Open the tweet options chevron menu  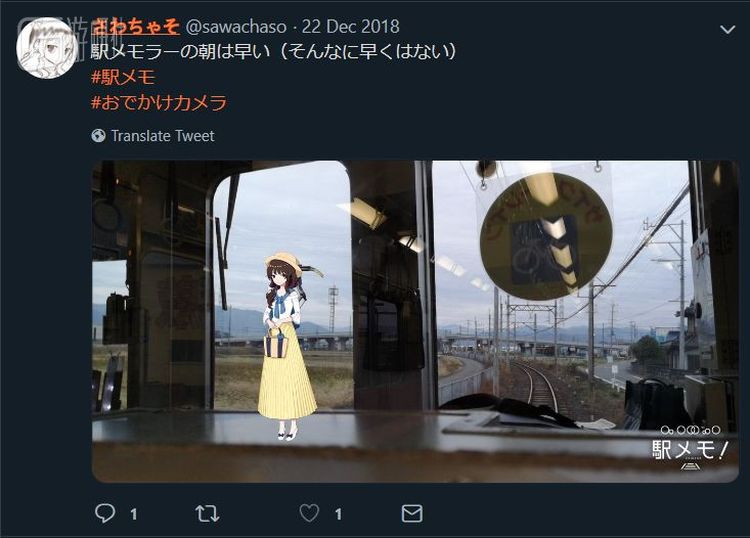tap(728, 30)
